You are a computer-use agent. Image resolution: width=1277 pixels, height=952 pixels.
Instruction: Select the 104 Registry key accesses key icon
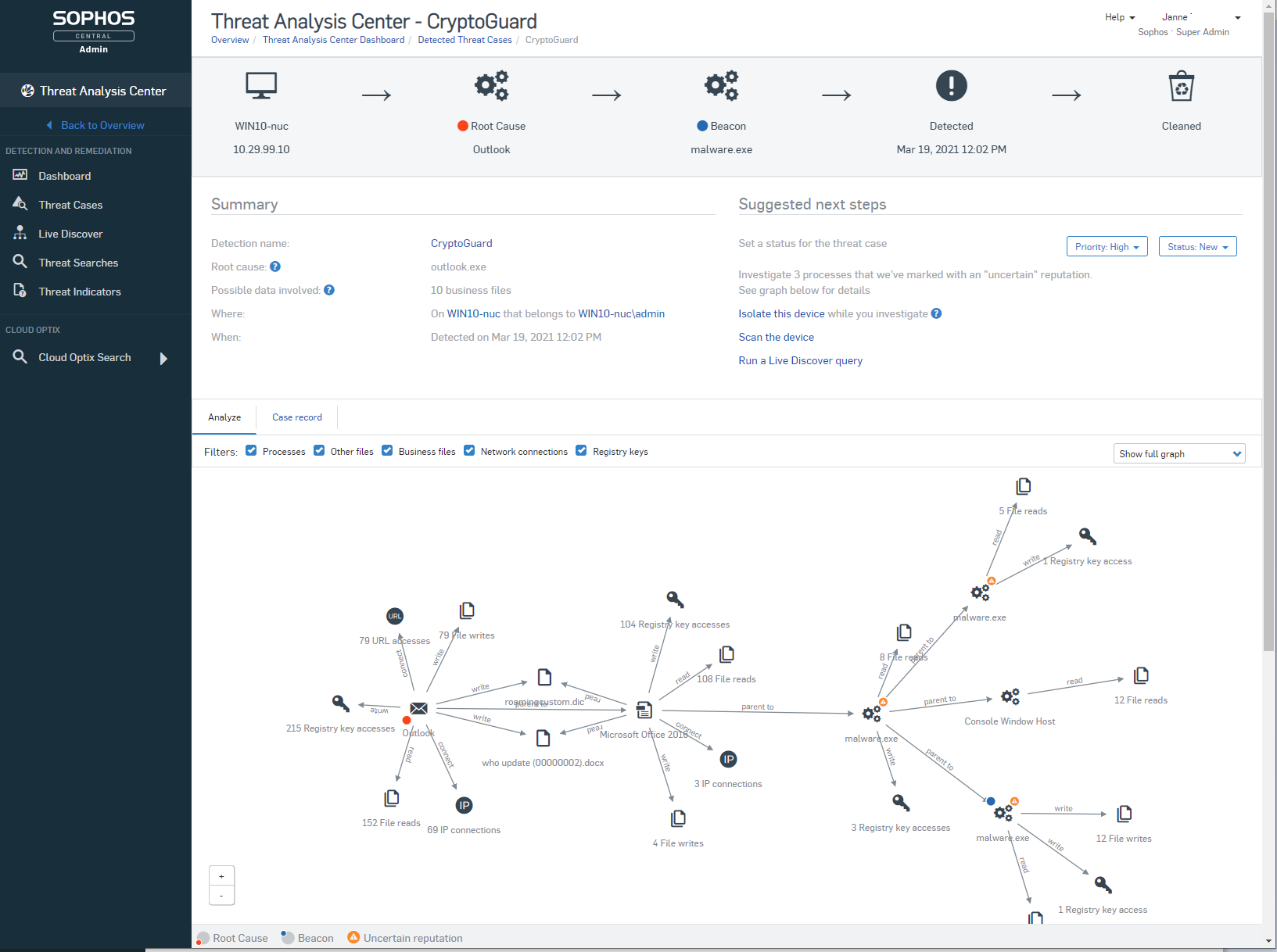click(x=675, y=599)
